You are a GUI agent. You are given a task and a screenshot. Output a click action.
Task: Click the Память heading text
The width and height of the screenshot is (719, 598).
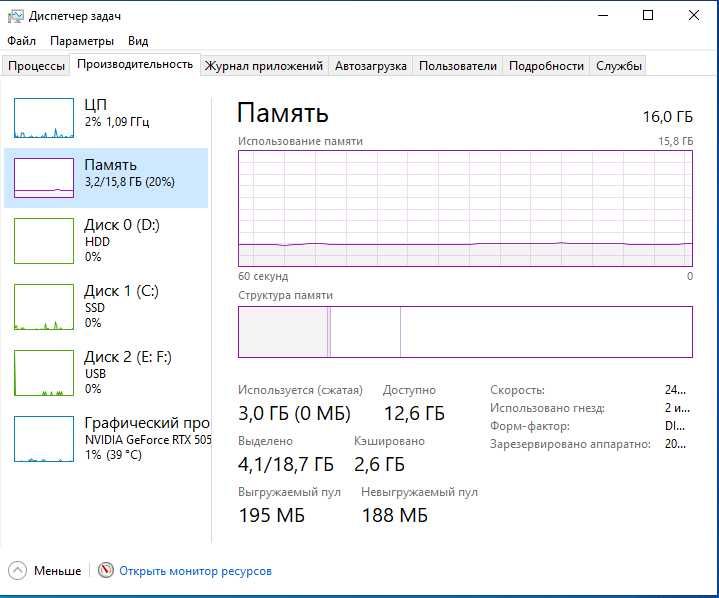tap(282, 113)
